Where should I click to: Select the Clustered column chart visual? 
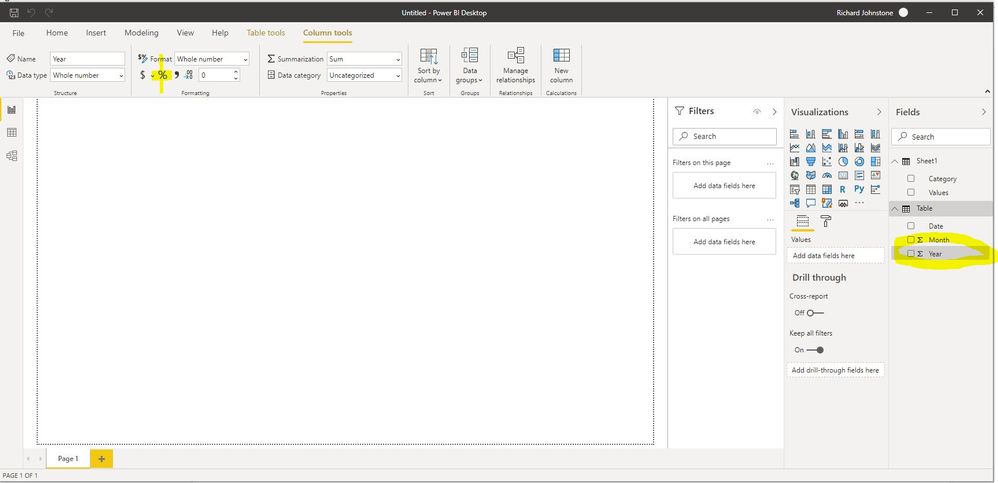tap(843, 134)
